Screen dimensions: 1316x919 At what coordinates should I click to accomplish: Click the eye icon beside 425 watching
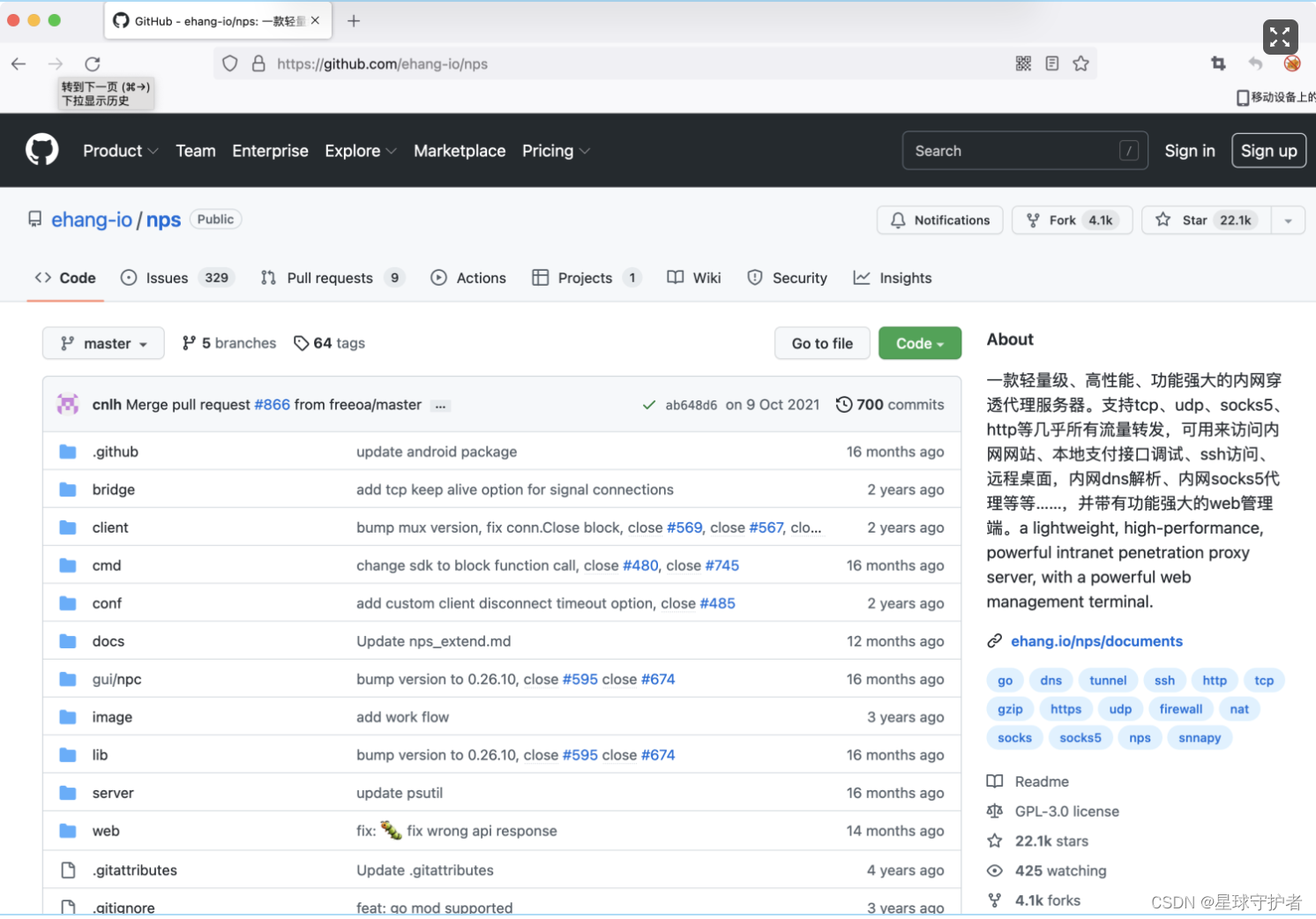pyautogui.click(x=995, y=870)
